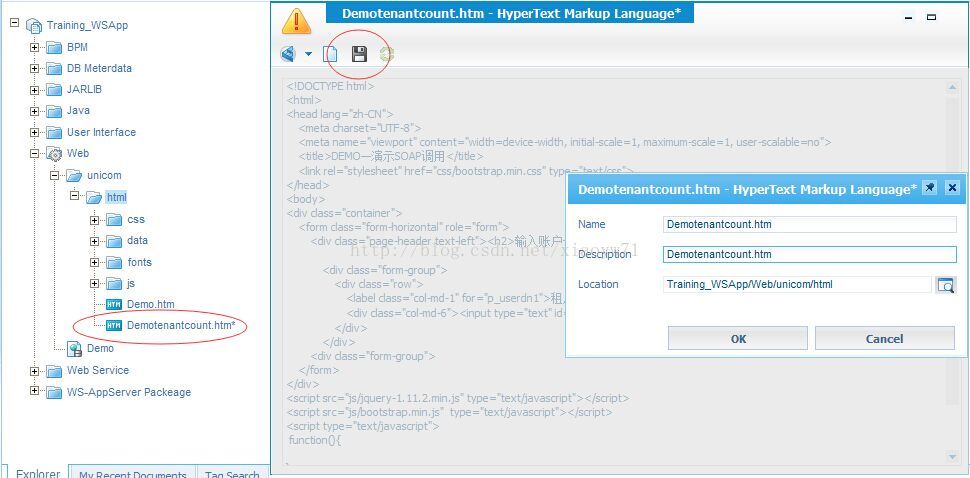Expand the Web Service folder

pyautogui.click(x=35, y=371)
